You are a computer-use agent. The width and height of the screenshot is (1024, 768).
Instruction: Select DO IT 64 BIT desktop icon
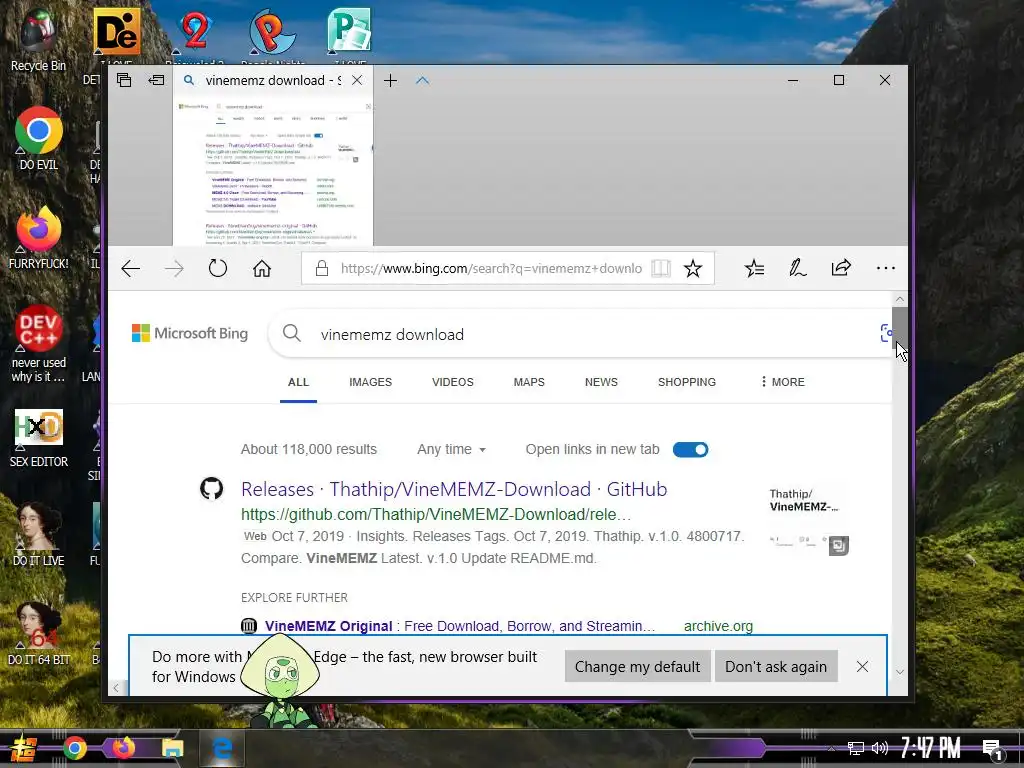click(39, 633)
